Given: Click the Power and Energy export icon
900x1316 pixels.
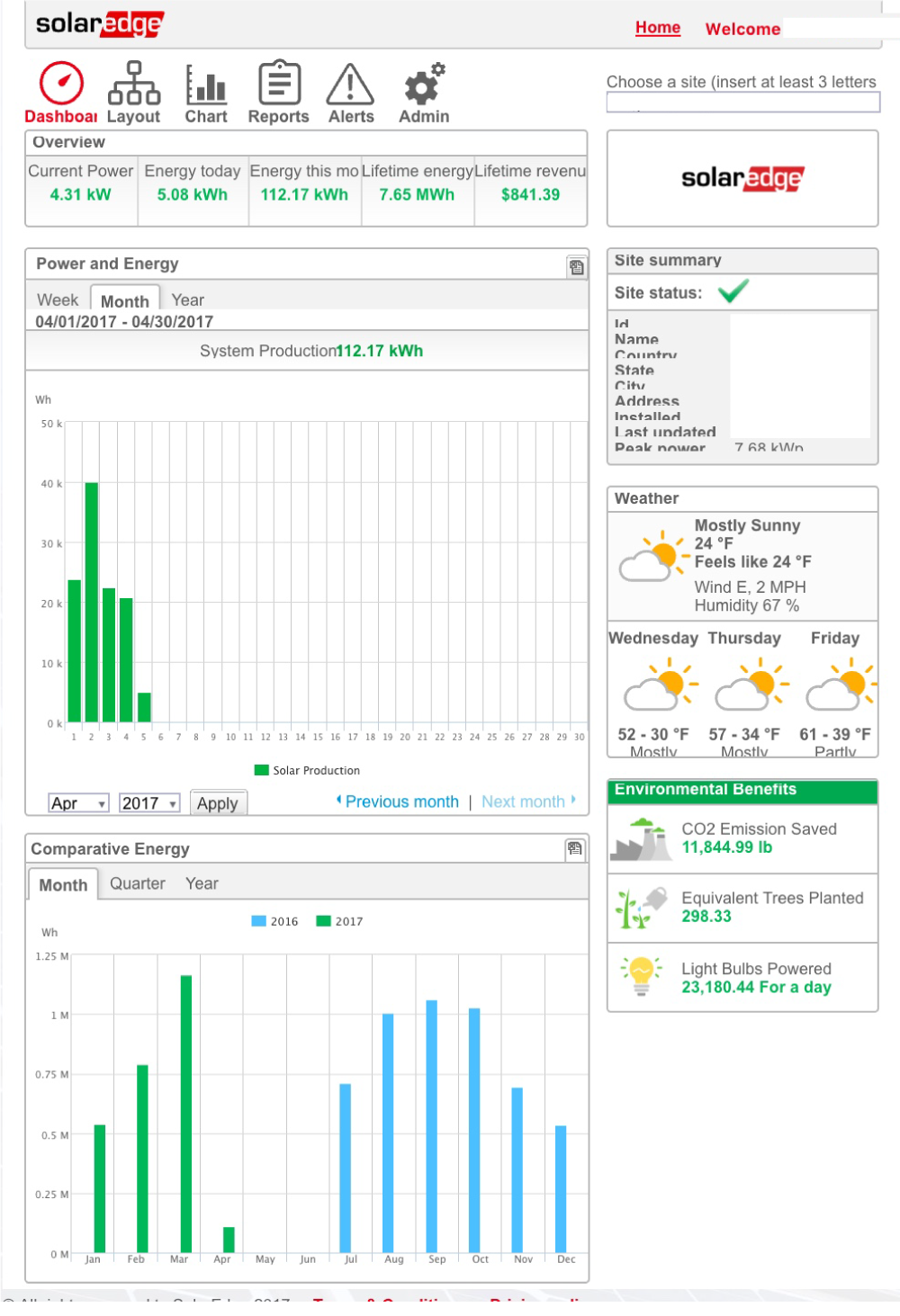Looking at the screenshot, I should (577, 267).
